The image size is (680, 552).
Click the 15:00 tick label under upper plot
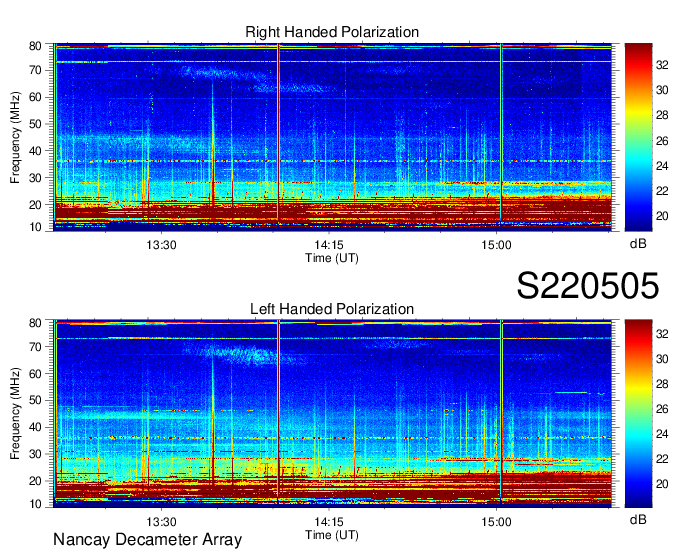point(496,245)
